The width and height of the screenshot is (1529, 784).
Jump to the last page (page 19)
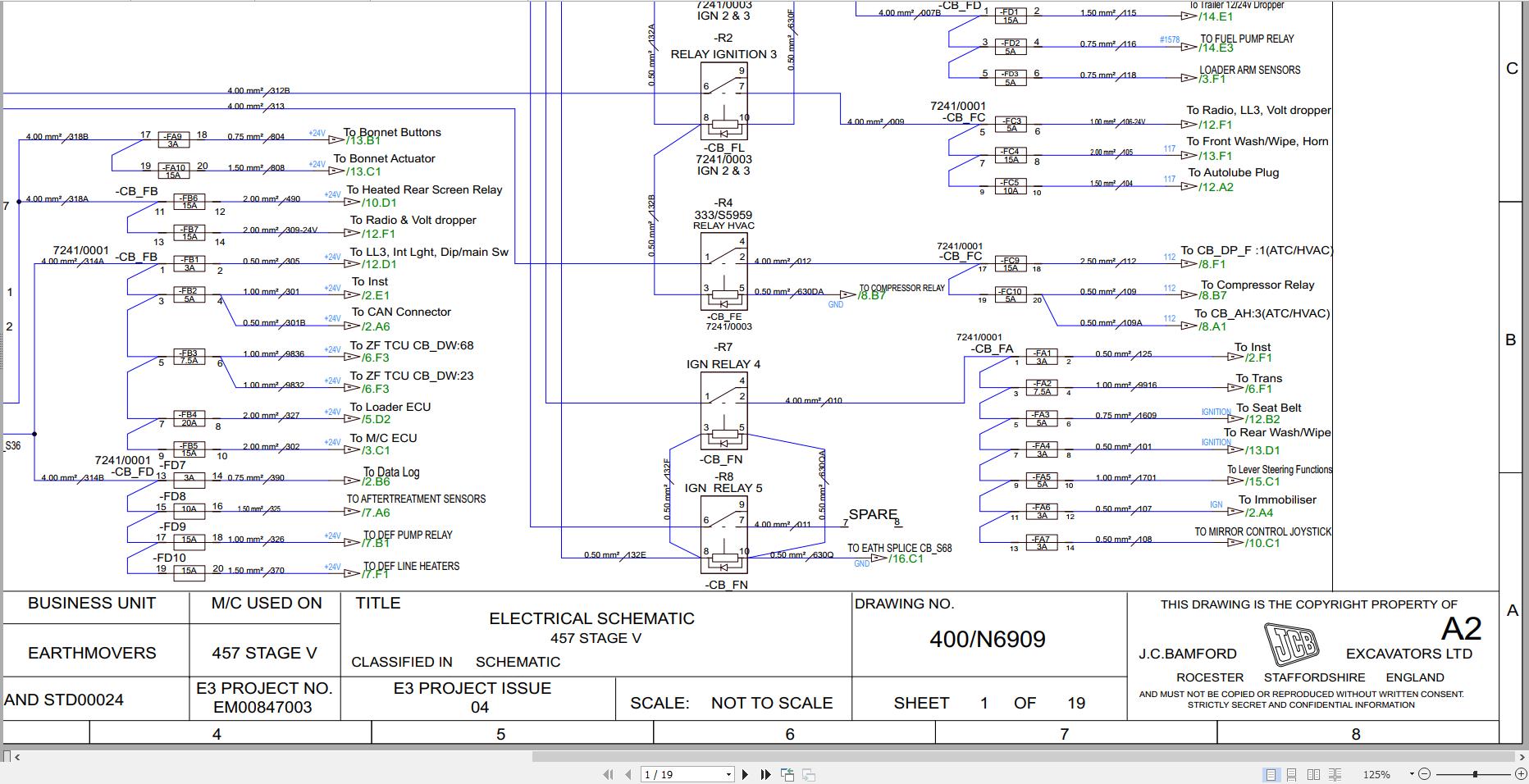point(765,774)
